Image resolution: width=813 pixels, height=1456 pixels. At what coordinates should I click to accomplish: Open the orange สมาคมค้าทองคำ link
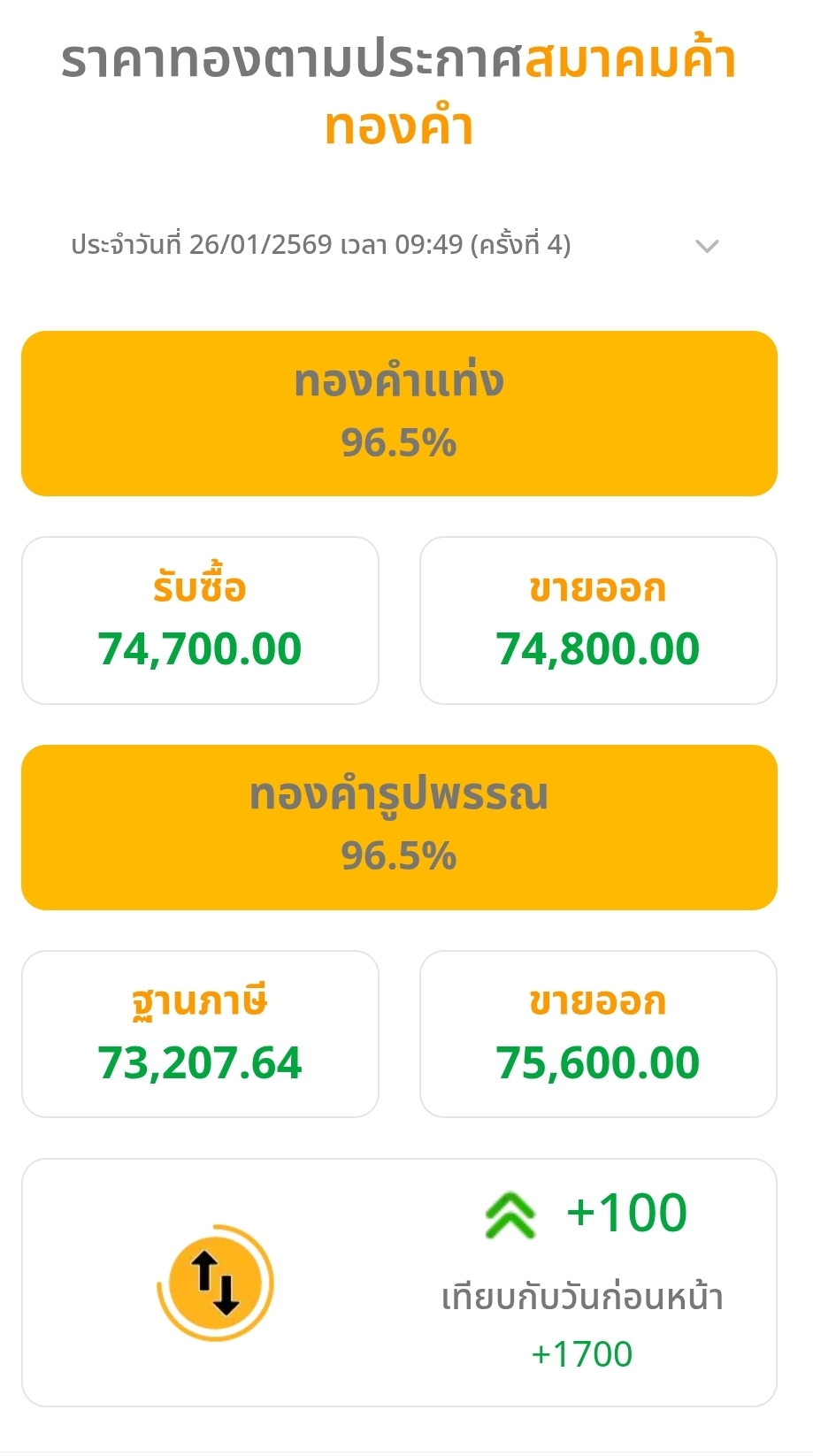630,62
